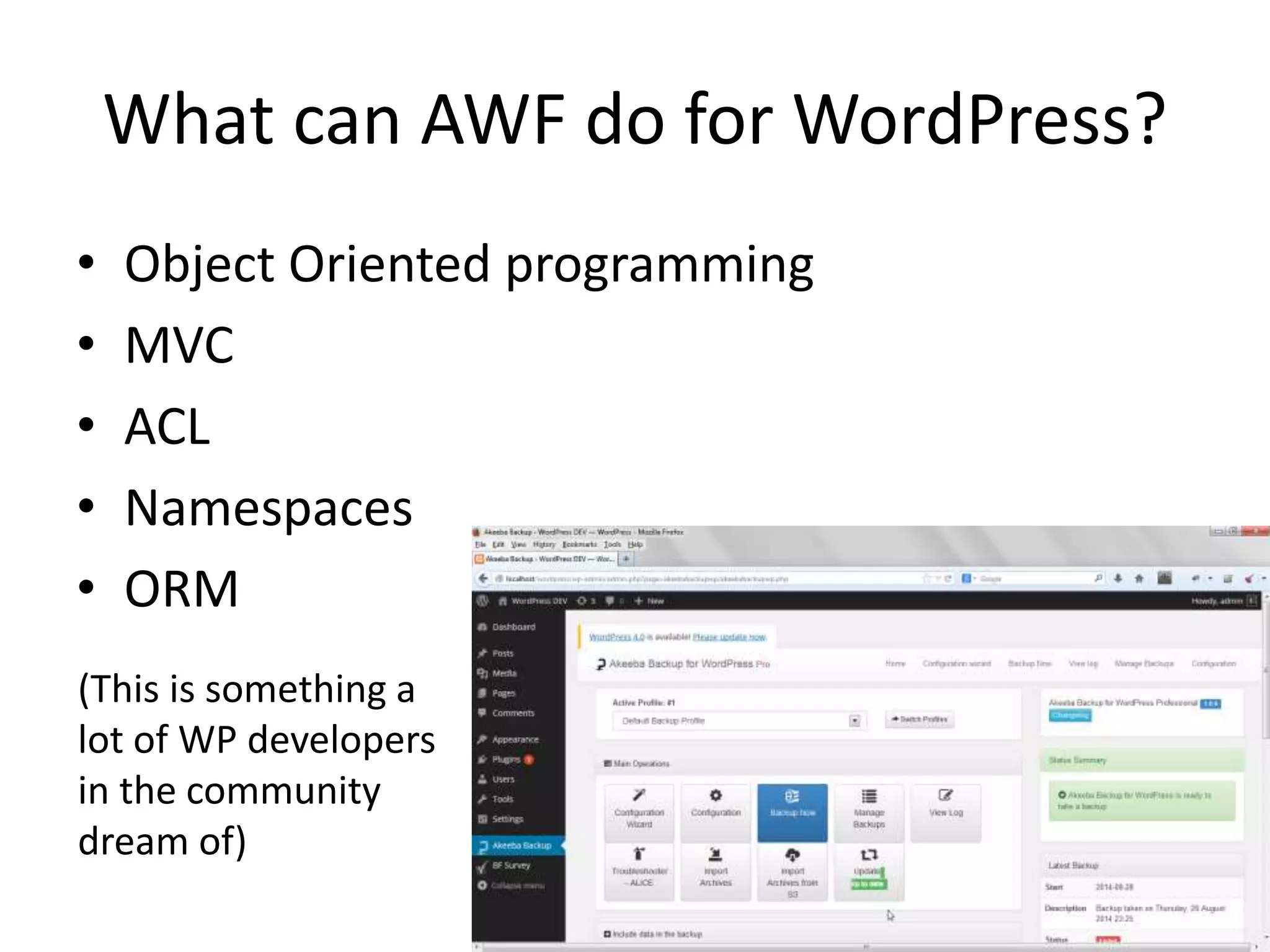1270x952 pixels.
Task: Open a new Firefox tab
Action: click(626, 558)
